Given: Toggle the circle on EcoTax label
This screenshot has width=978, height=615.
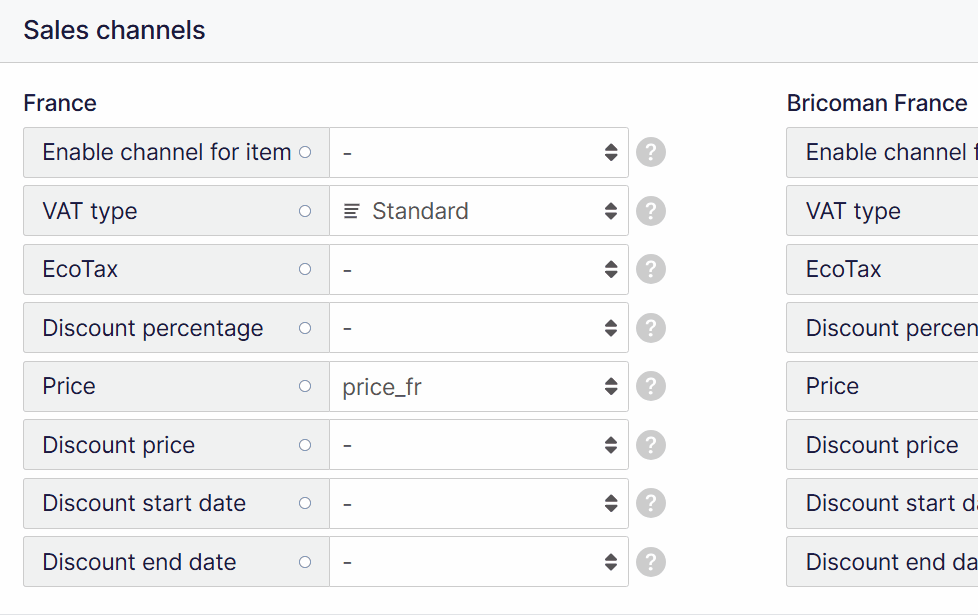Looking at the screenshot, I should 305,269.
